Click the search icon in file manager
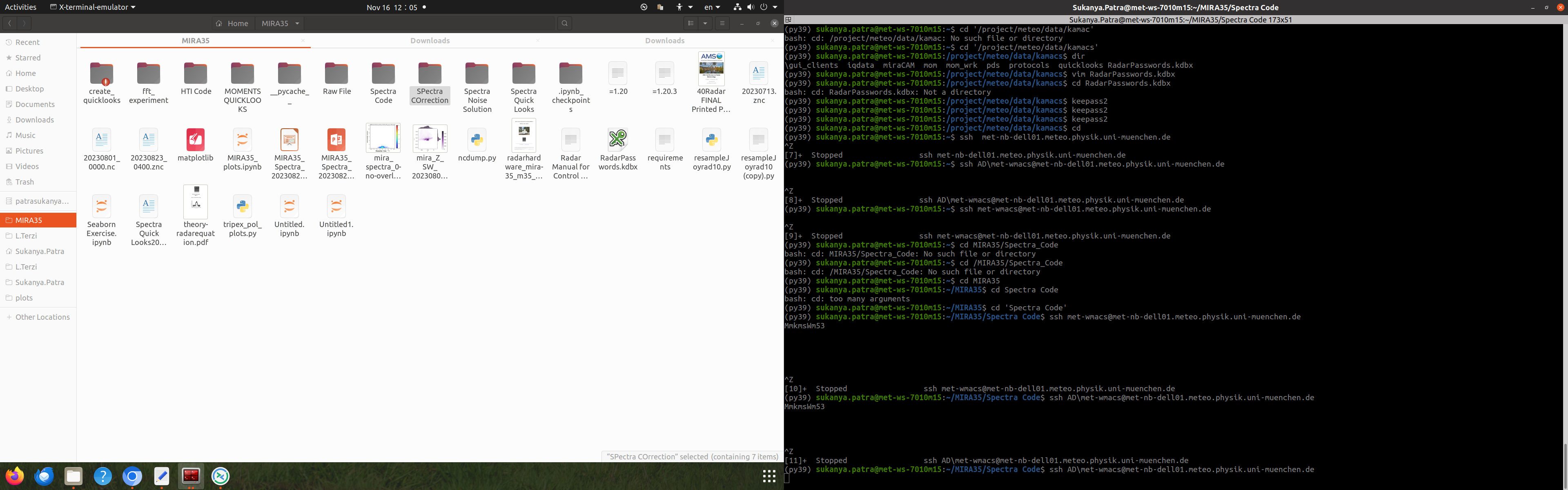The image size is (1568, 490). pos(564,23)
